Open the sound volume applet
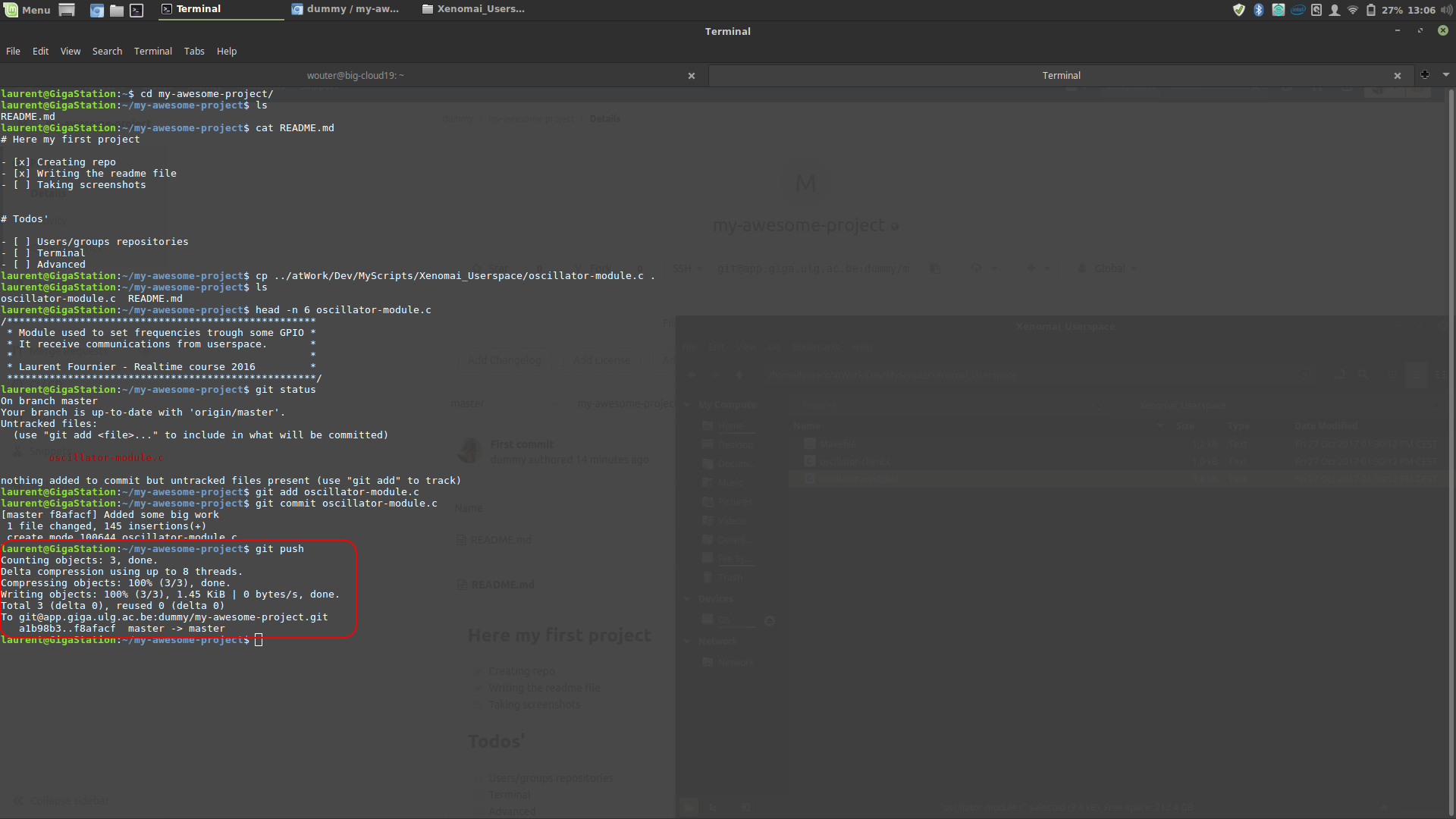Image resolution: width=1456 pixels, height=819 pixels. coord(1446,10)
